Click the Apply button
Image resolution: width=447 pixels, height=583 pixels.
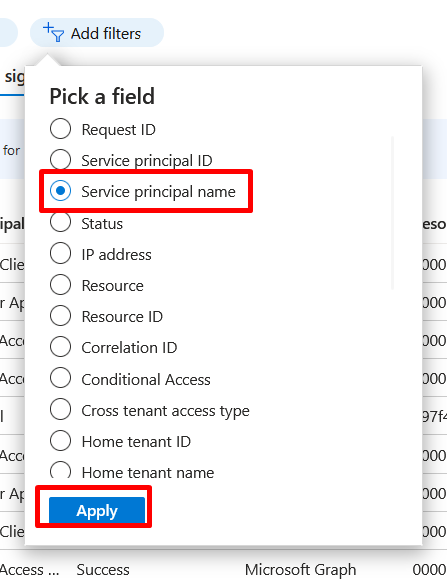(97, 510)
